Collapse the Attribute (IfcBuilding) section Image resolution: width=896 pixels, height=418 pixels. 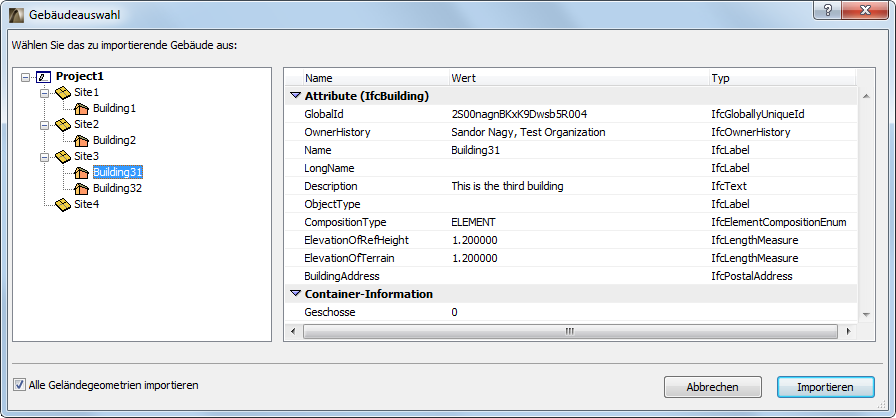pyautogui.click(x=295, y=96)
